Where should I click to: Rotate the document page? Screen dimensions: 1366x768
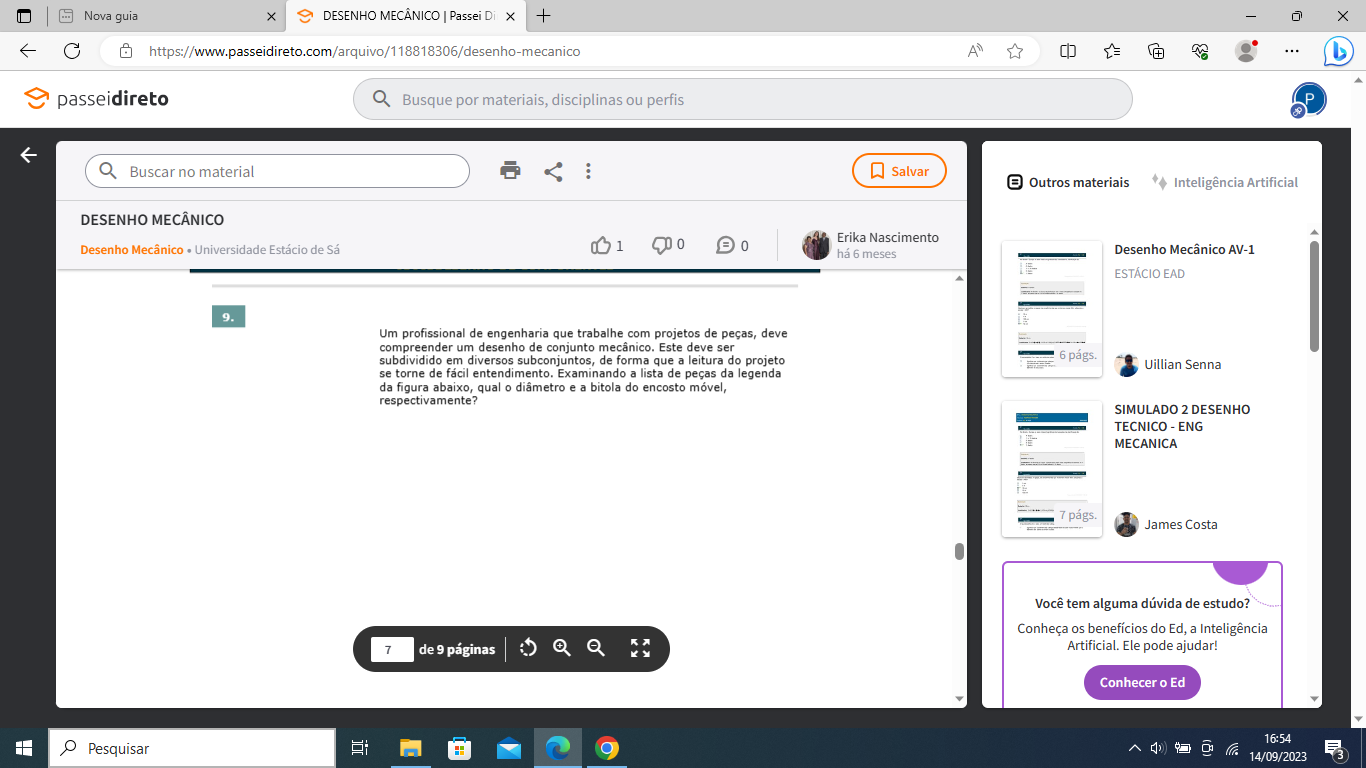click(x=528, y=648)
